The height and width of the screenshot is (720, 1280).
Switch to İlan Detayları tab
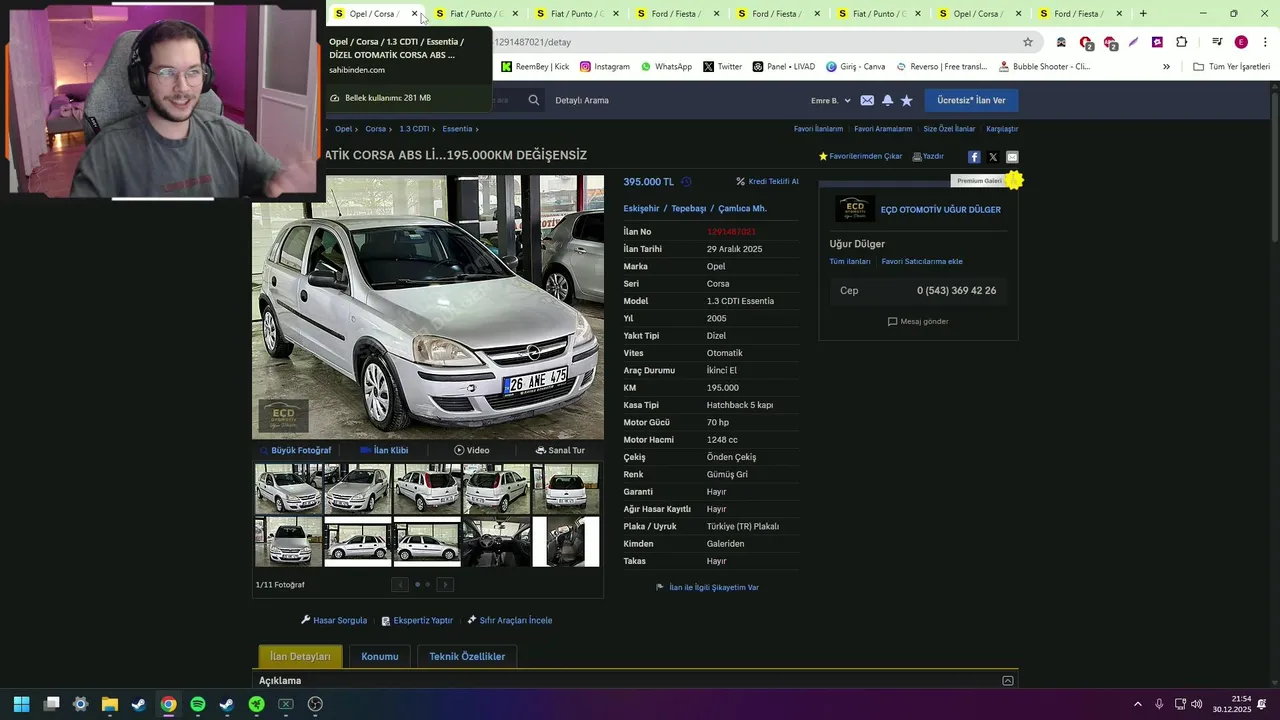point(300,657)
